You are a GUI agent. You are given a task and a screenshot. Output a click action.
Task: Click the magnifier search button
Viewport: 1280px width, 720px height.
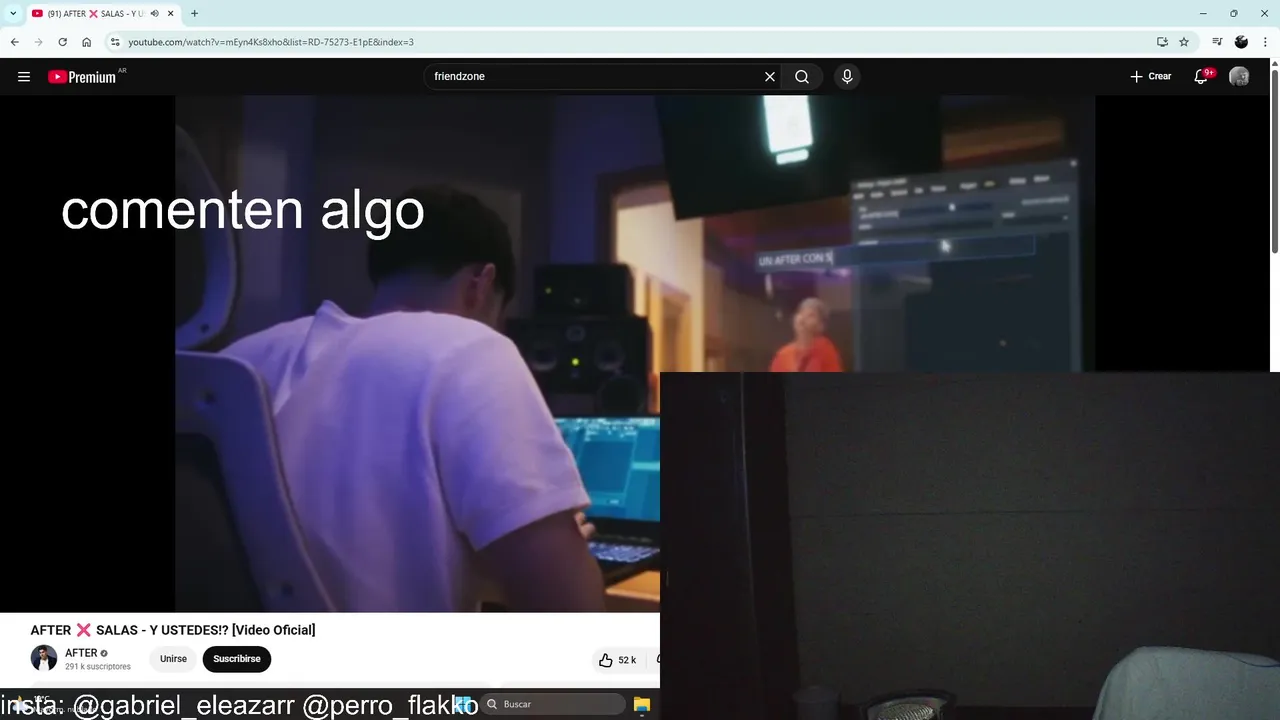(802, 77)
